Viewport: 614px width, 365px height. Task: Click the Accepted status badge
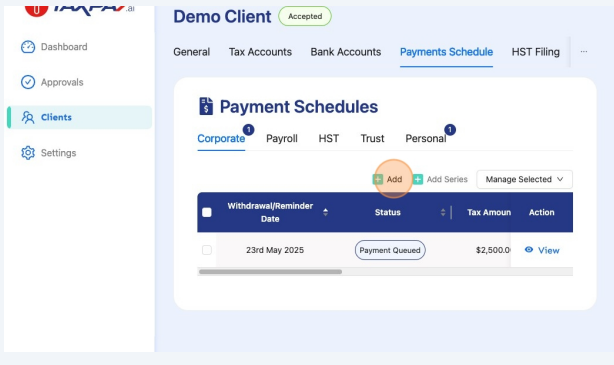(x=305, y=16)
